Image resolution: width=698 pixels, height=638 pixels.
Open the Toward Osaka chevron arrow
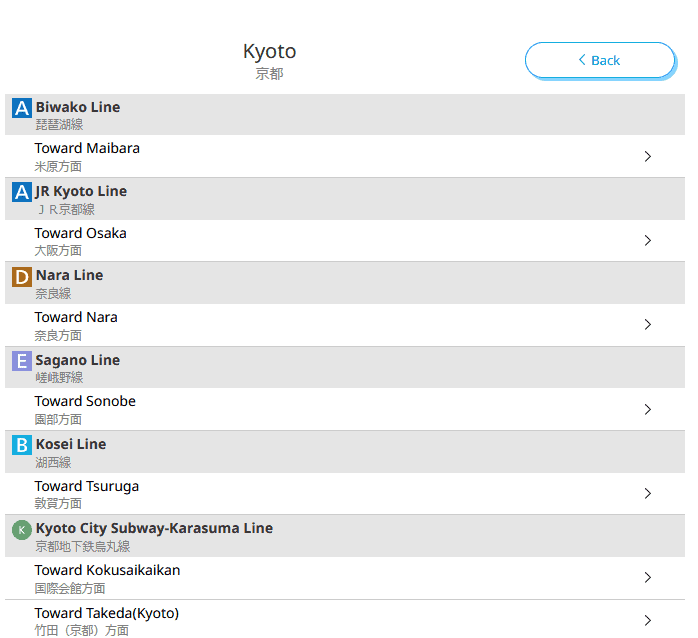(x=648, y=241)
